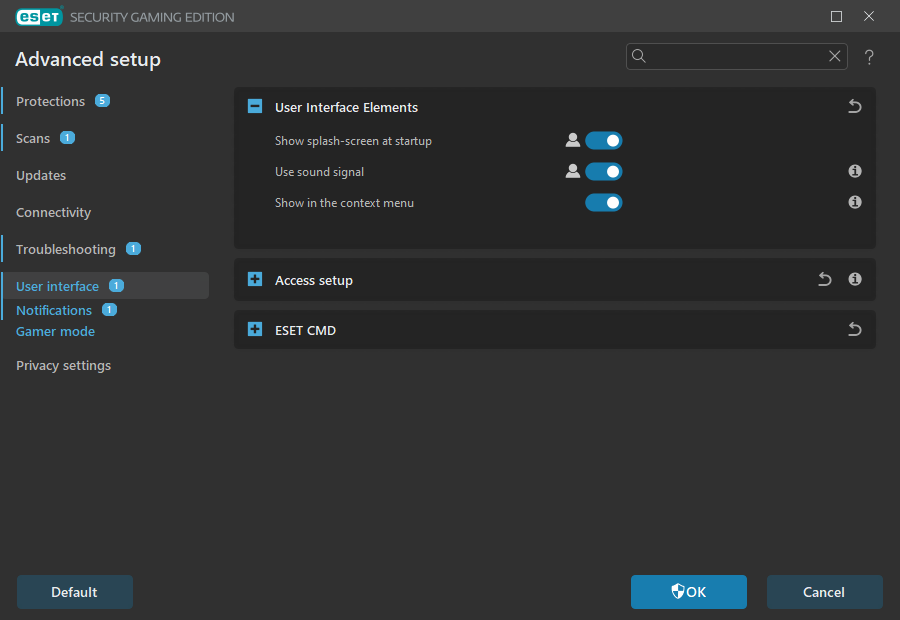Click the User interface badge showing 1

116,285
